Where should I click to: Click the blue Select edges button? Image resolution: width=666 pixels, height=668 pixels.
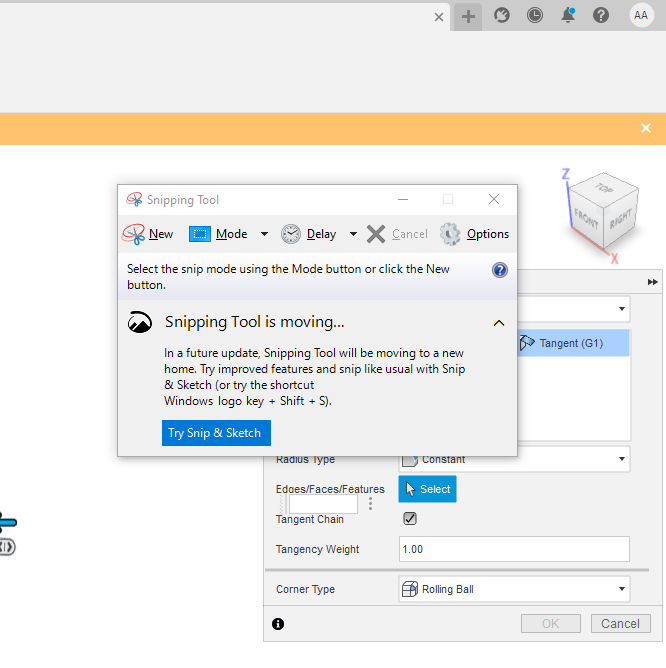(427, 489)
